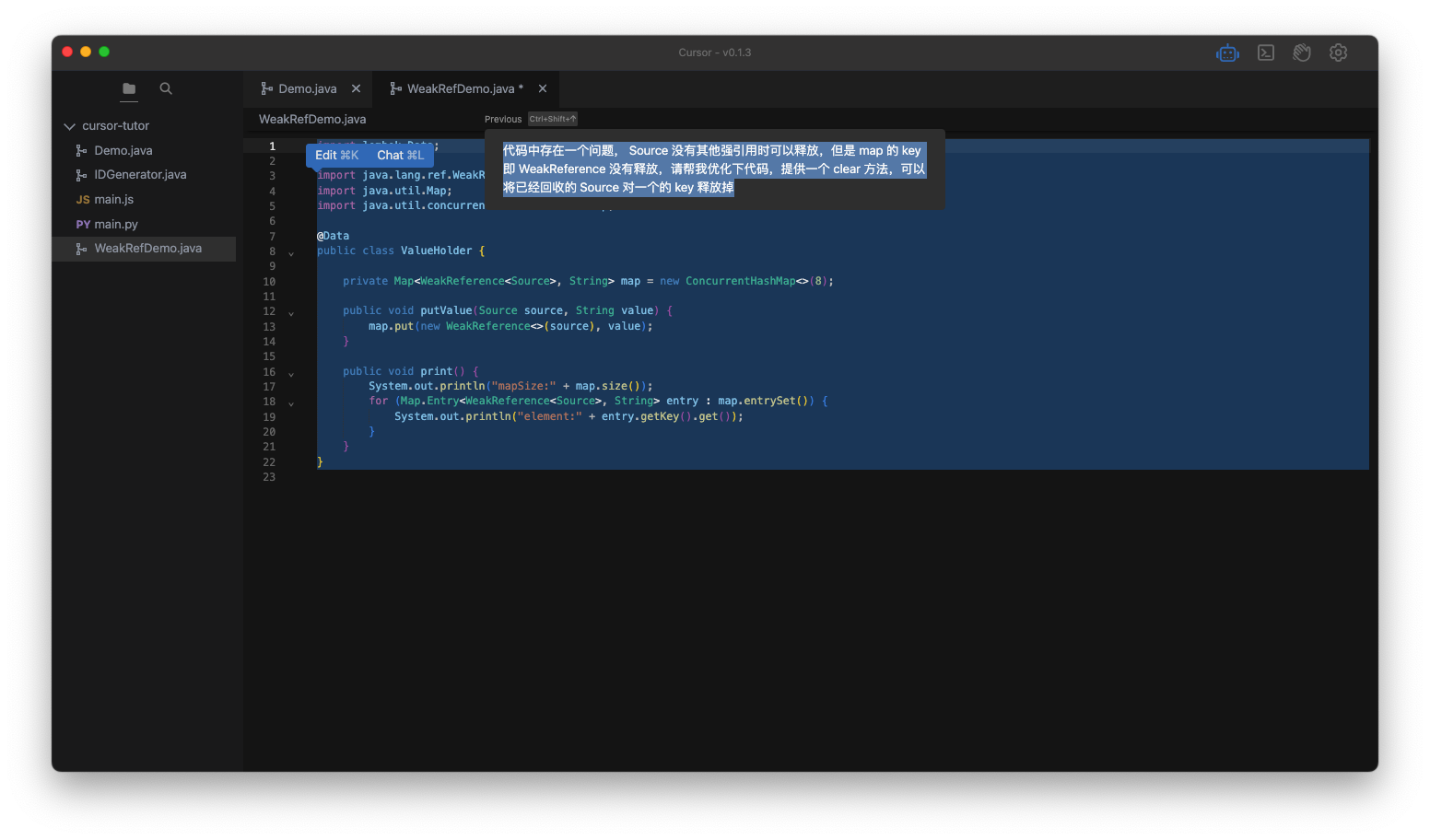
Task: Fold the for loop at line 18
Action: tap(291, 404)
